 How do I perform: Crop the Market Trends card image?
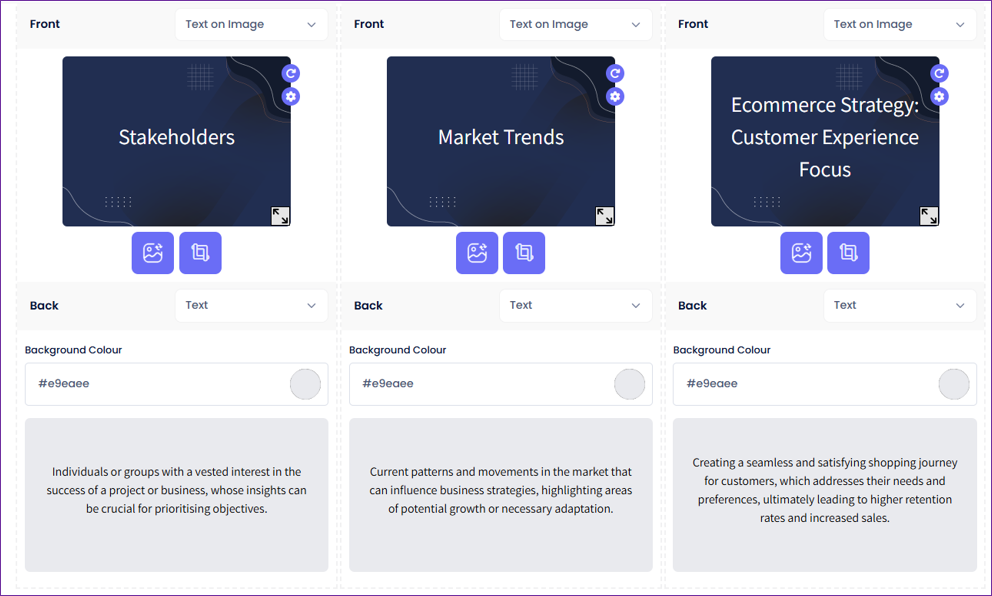pyautogui.click(x=524, y=253)
